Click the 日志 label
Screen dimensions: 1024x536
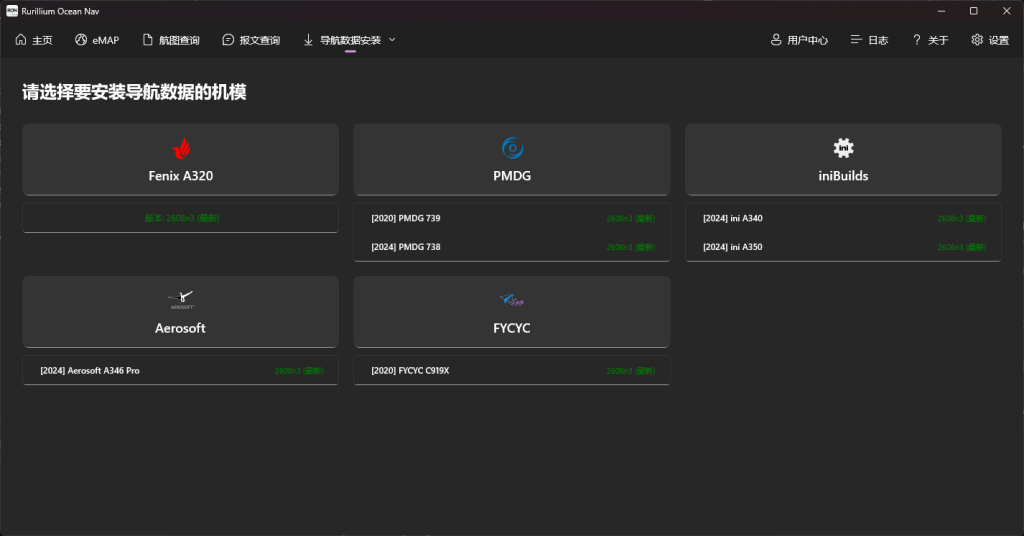point(878,40)
